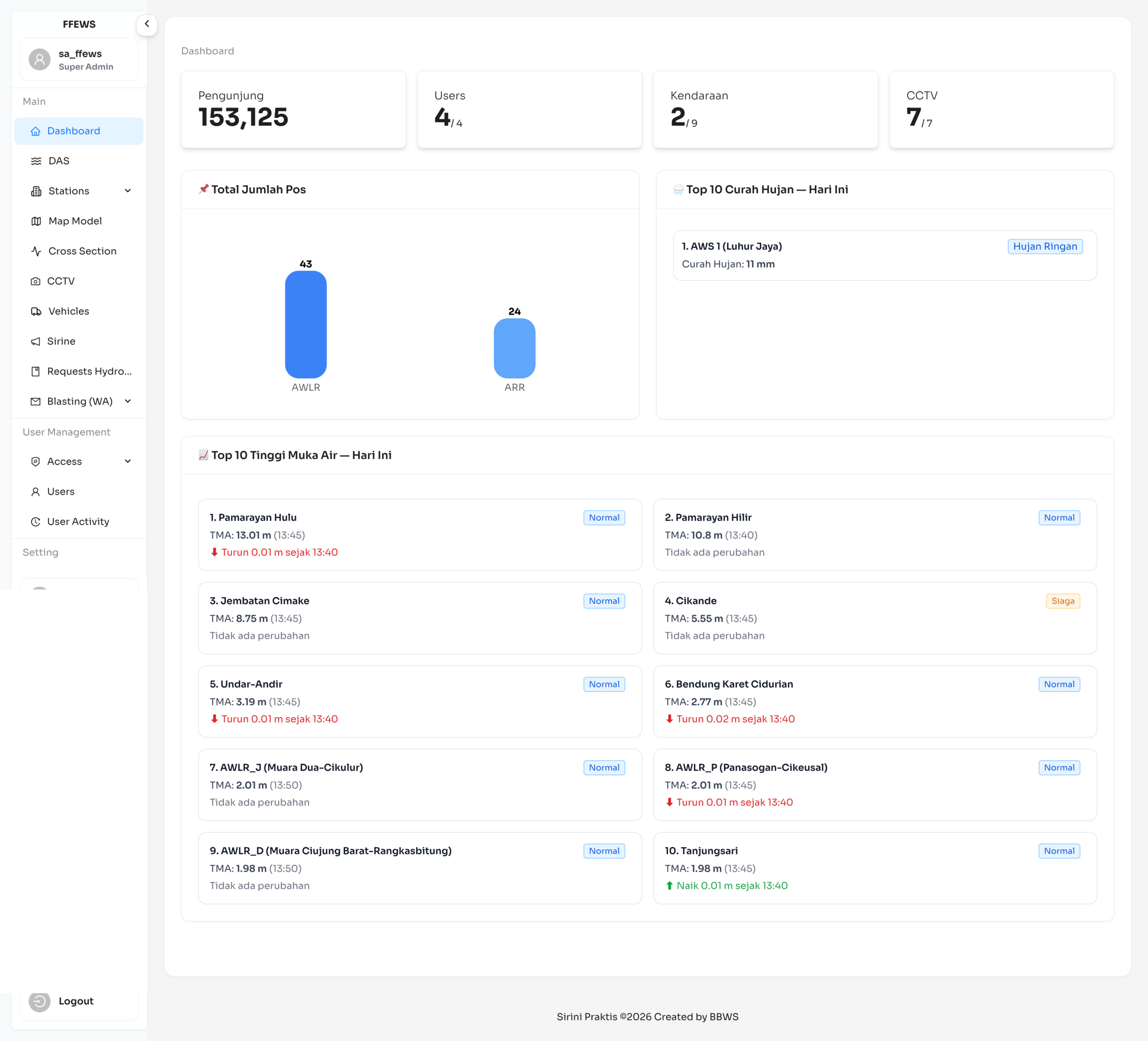Click the Sirine megaphone icon
This screenshot has width=1148, height=1041.
click(x=35, y=341)
